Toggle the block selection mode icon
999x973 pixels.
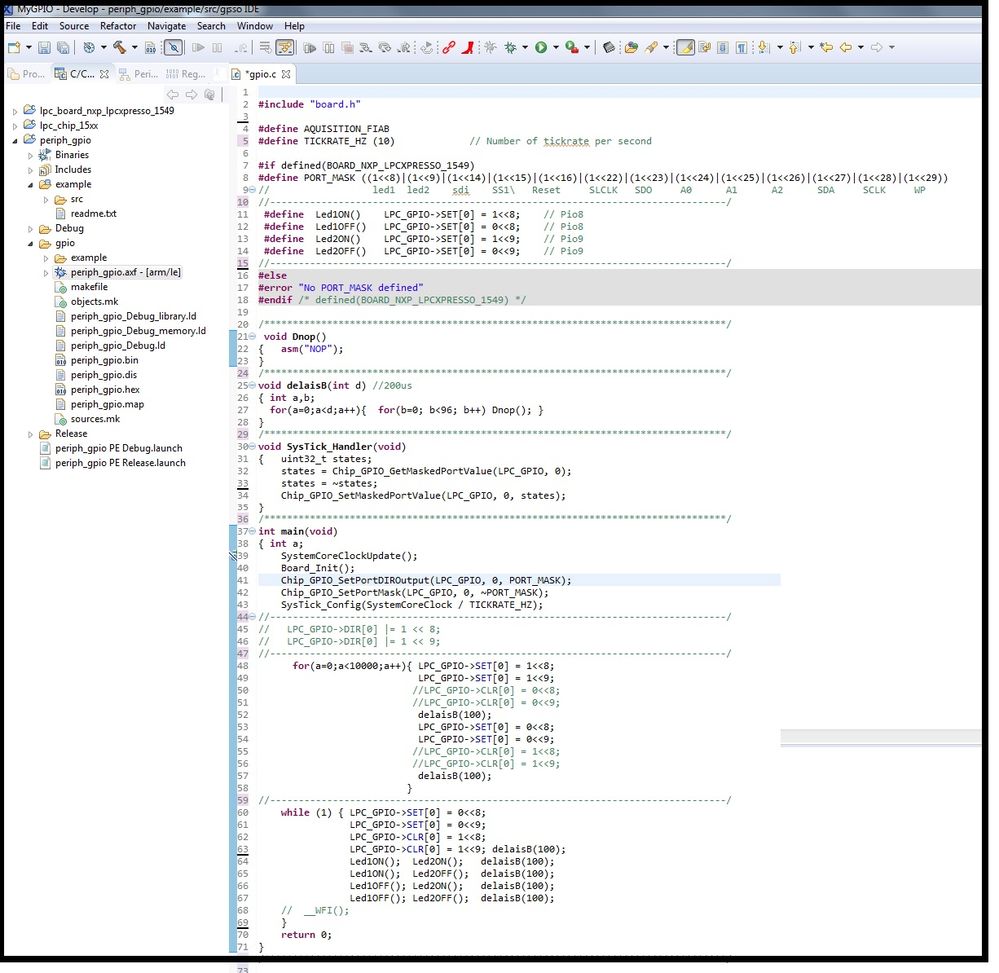722,48
